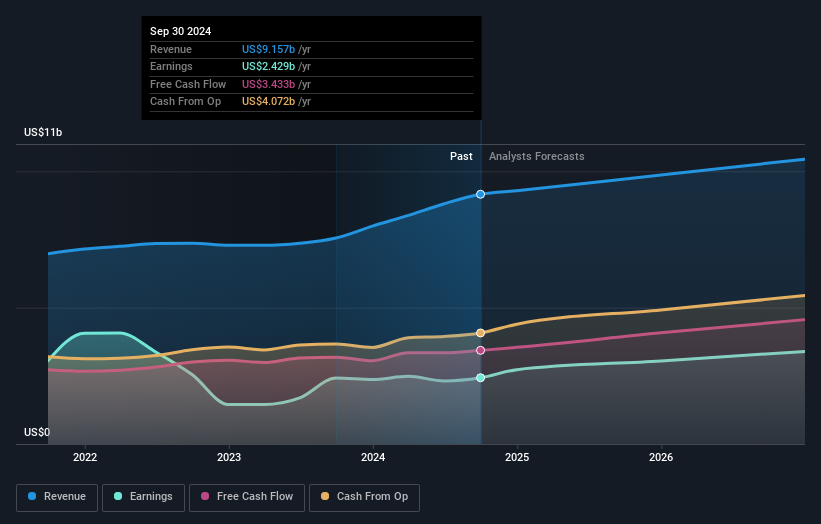Image resolution: width=821 pixels, height=524 pixels.
Task: Click the US$4.072b cash from op value
Action: (268, 102)
